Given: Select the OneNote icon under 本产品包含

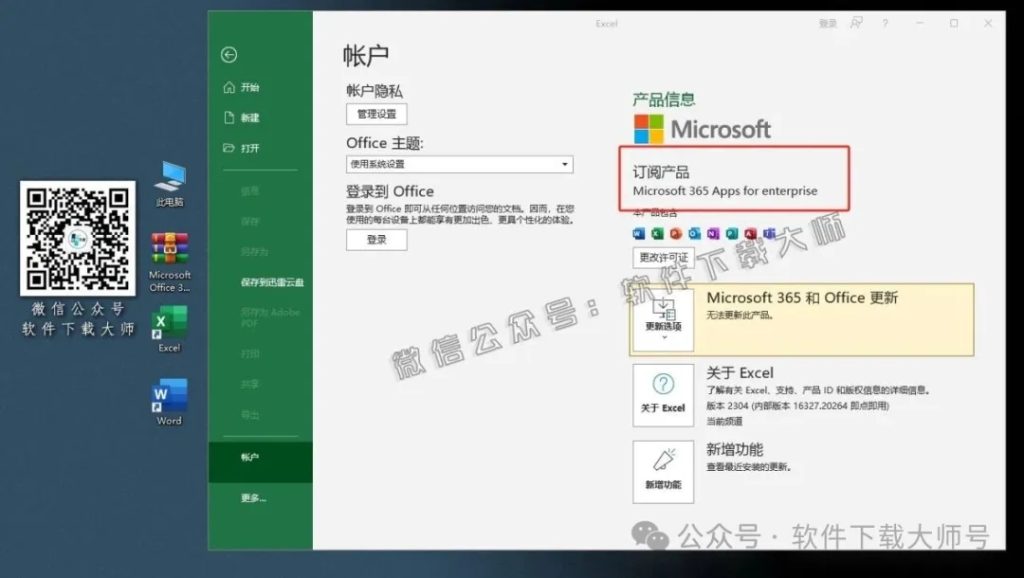Looking at the screenshot, I should 713,233.
